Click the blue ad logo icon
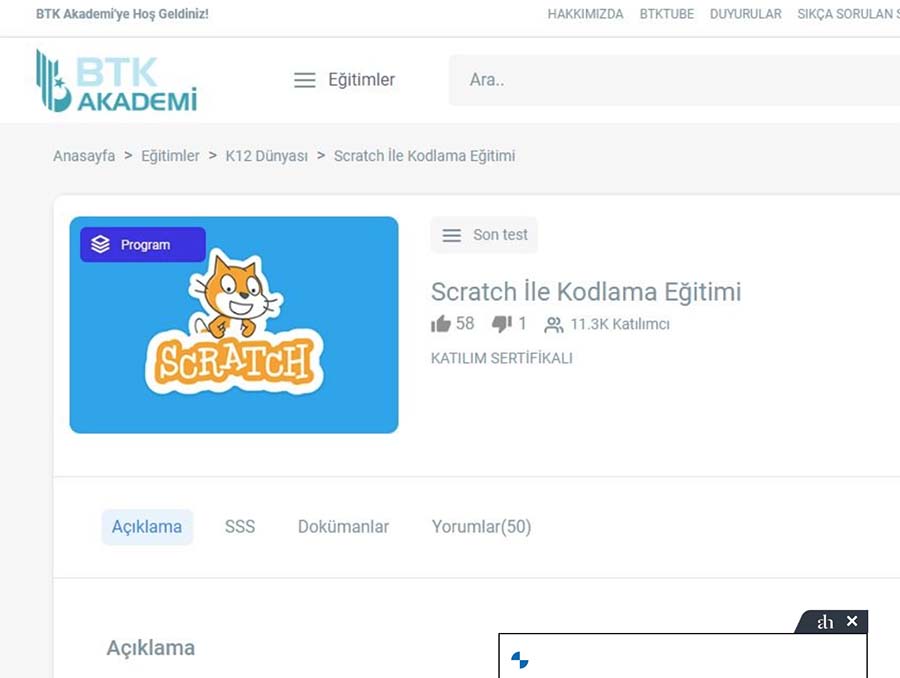 tap(519, 660)
